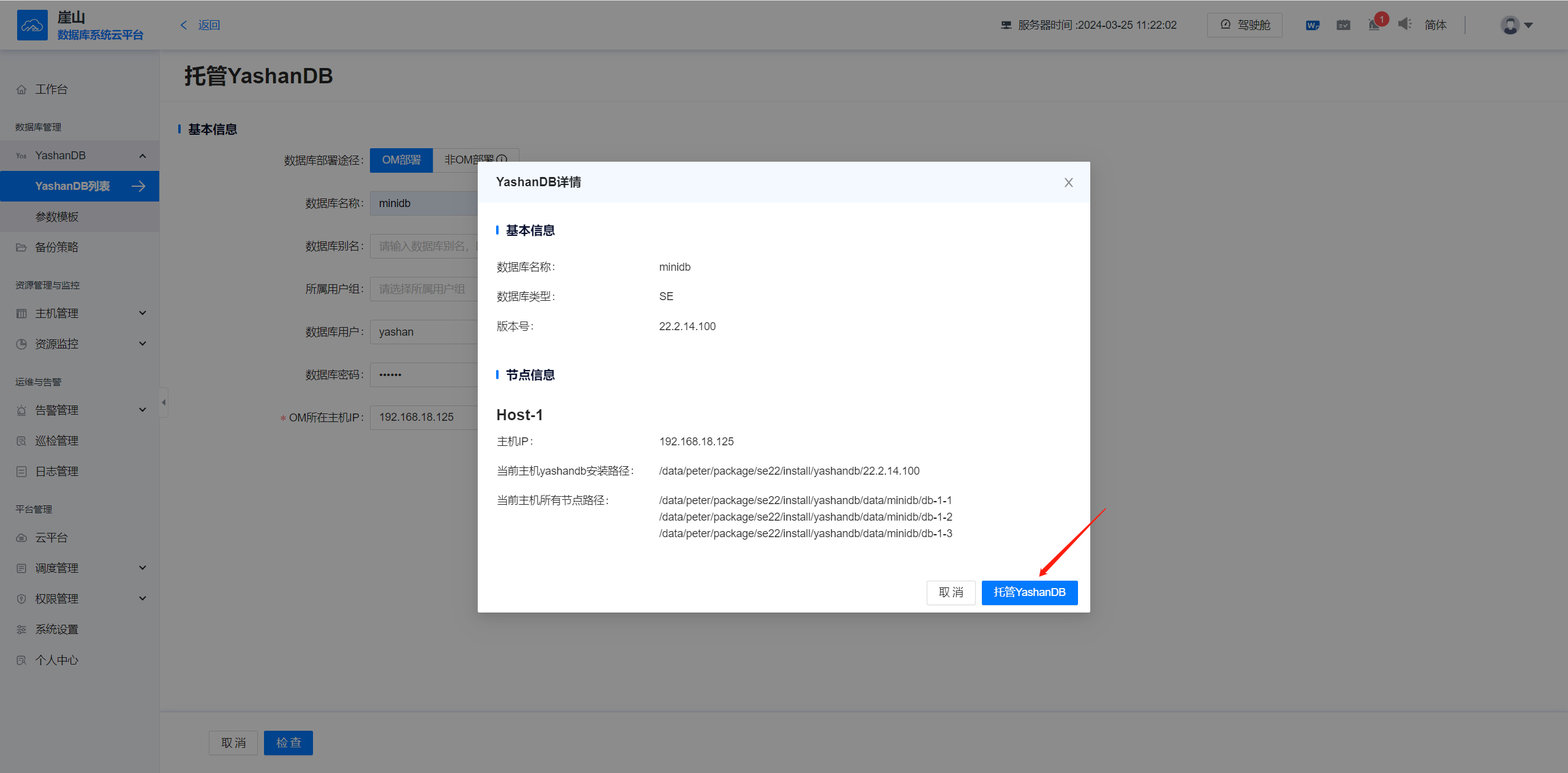Click the user avatar icon

(1510, 25)
